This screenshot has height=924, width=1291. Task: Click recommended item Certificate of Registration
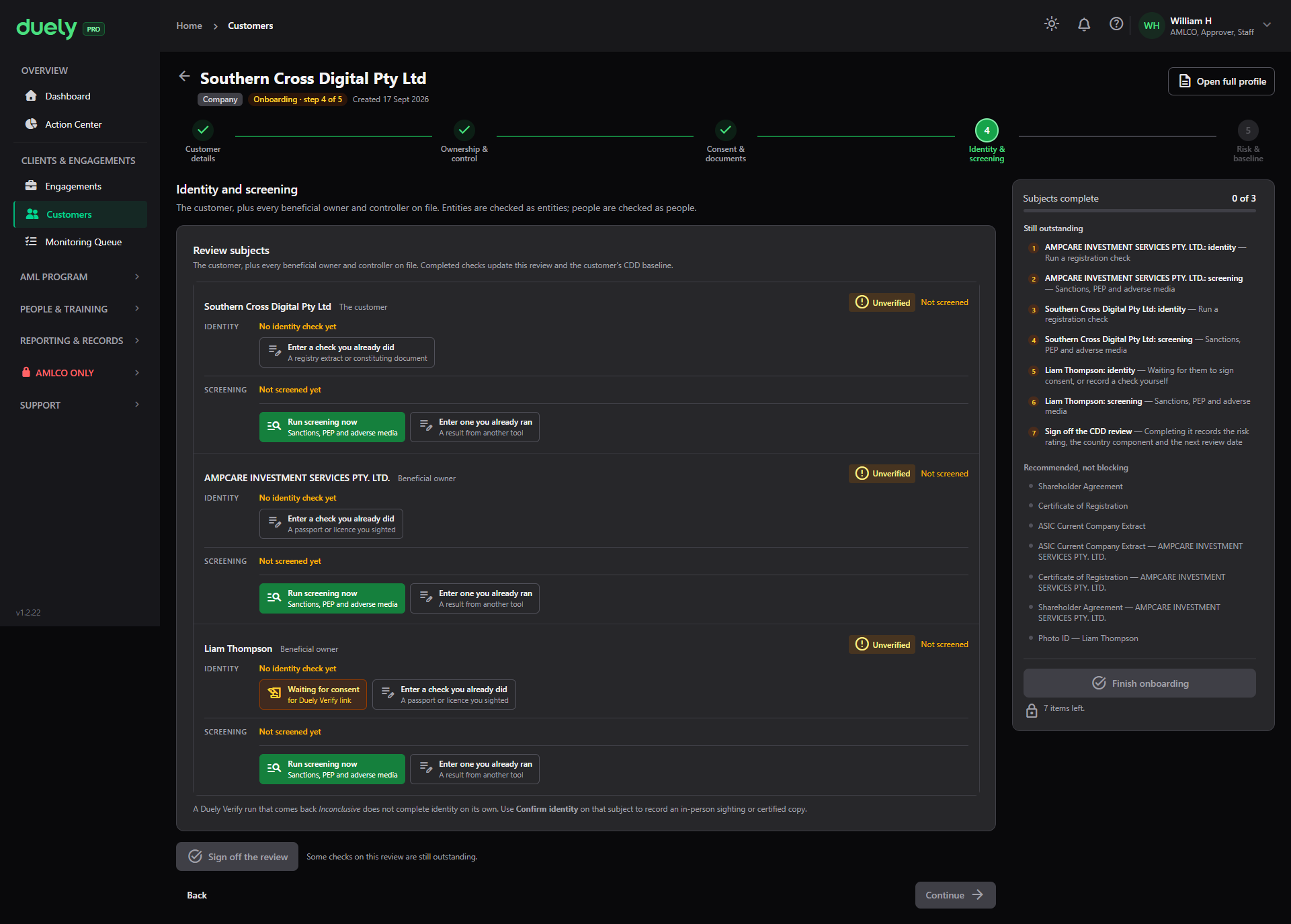pyautogui.click(x=1083, y=506)
